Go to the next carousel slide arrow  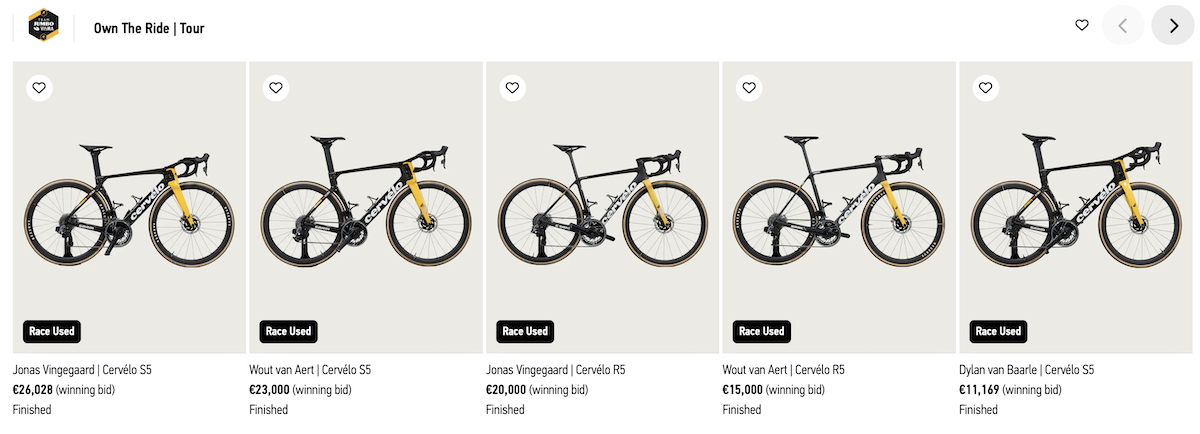(1172, 25)
